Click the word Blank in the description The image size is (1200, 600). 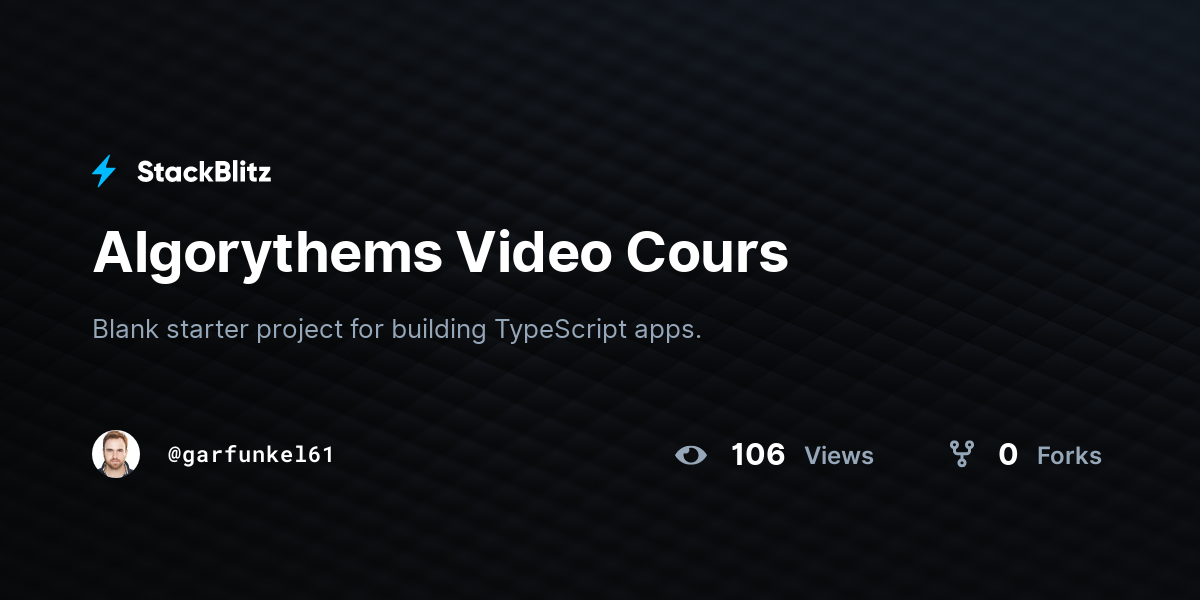point(126,329)
